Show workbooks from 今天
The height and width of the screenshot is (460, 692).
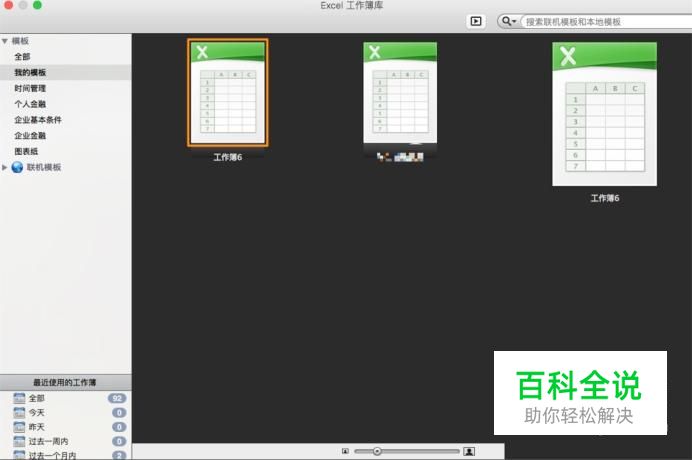tap(37, 413)
